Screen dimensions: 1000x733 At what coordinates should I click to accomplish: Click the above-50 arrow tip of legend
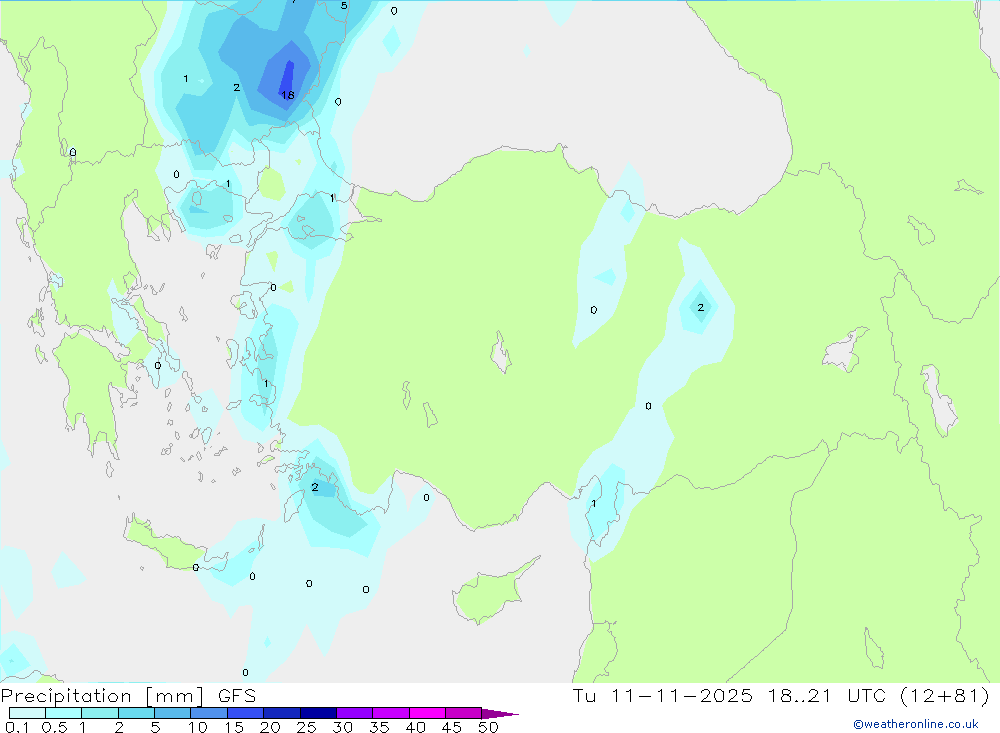[501, 713]
